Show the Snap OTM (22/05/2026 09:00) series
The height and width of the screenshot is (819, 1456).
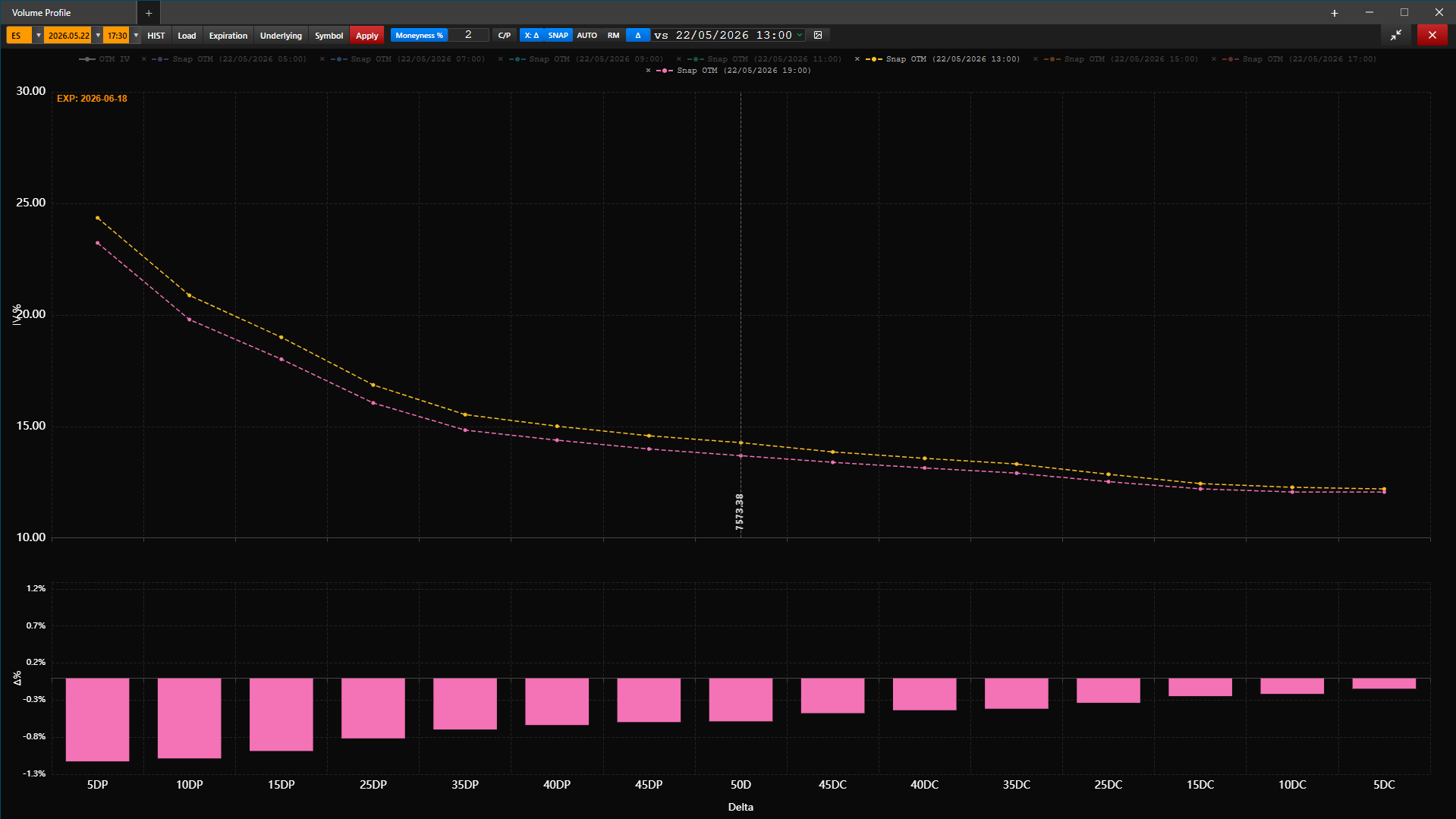tap(586, 59)
